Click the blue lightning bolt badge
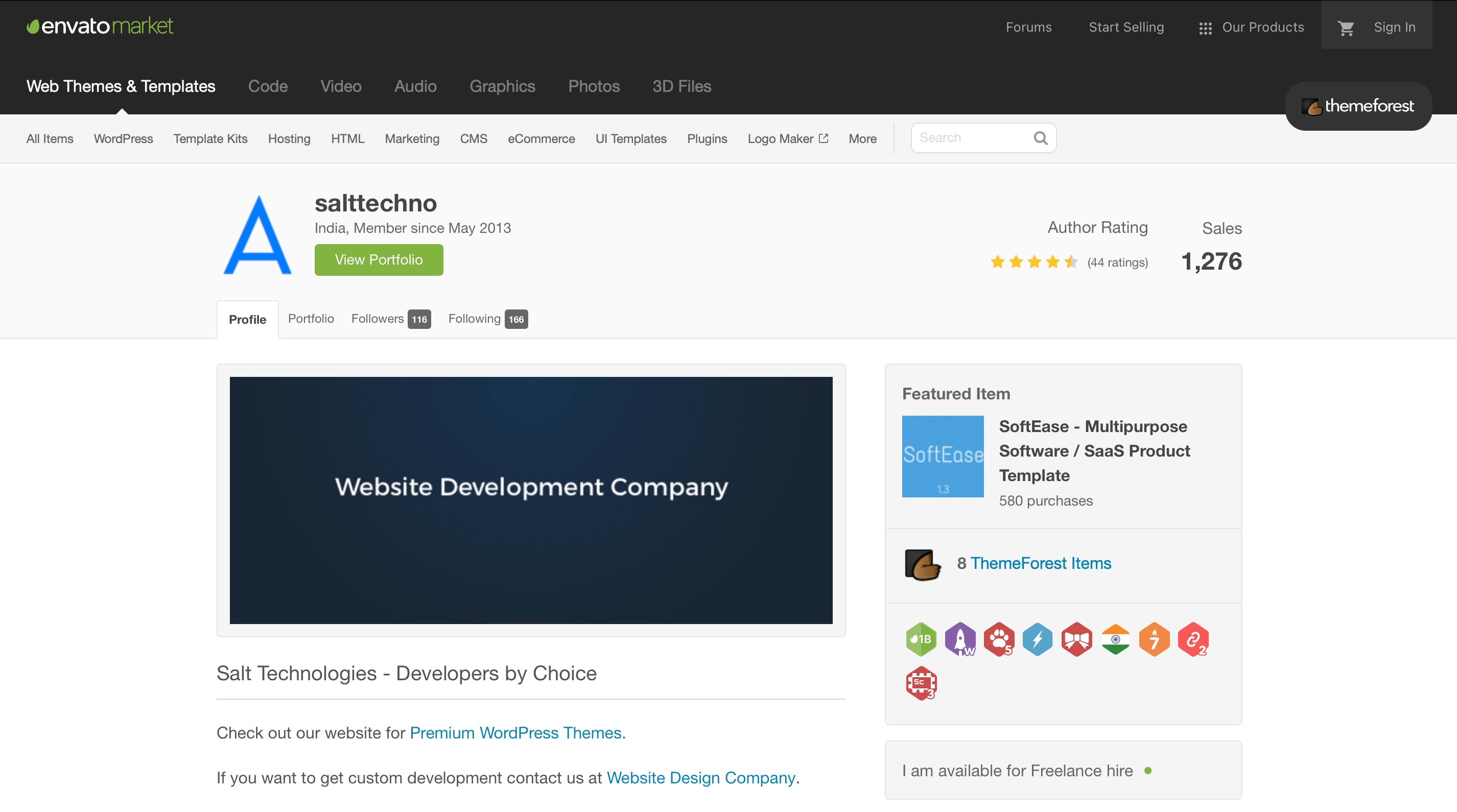Image resolution: width=1457 pixels, height=812 pixels. (x=1038, y=639)
